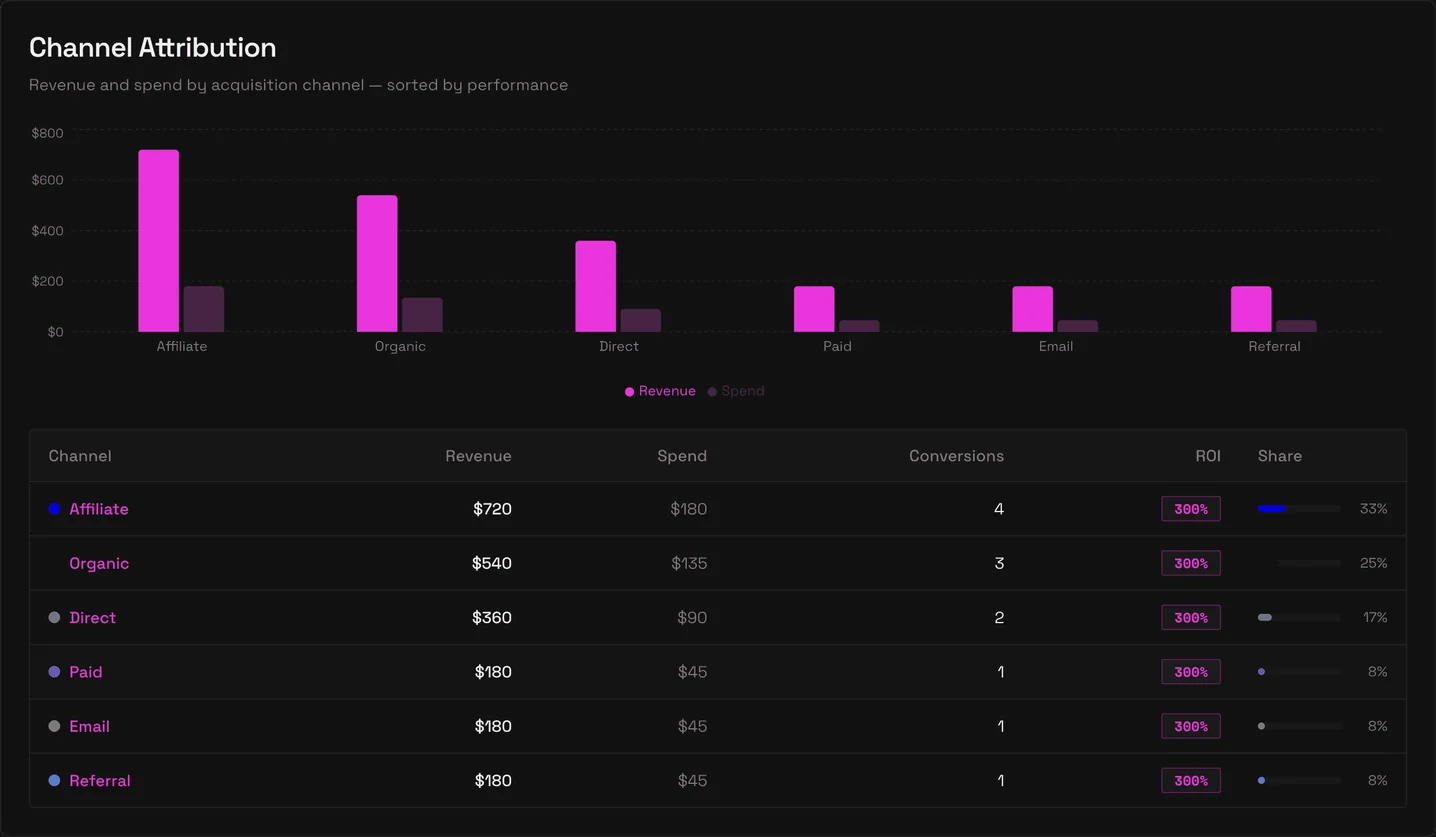Image resolution: width=1436 pixels, height=837 pixels.
Task: Open the Referral channel name in the table
Action: (100, 780)
